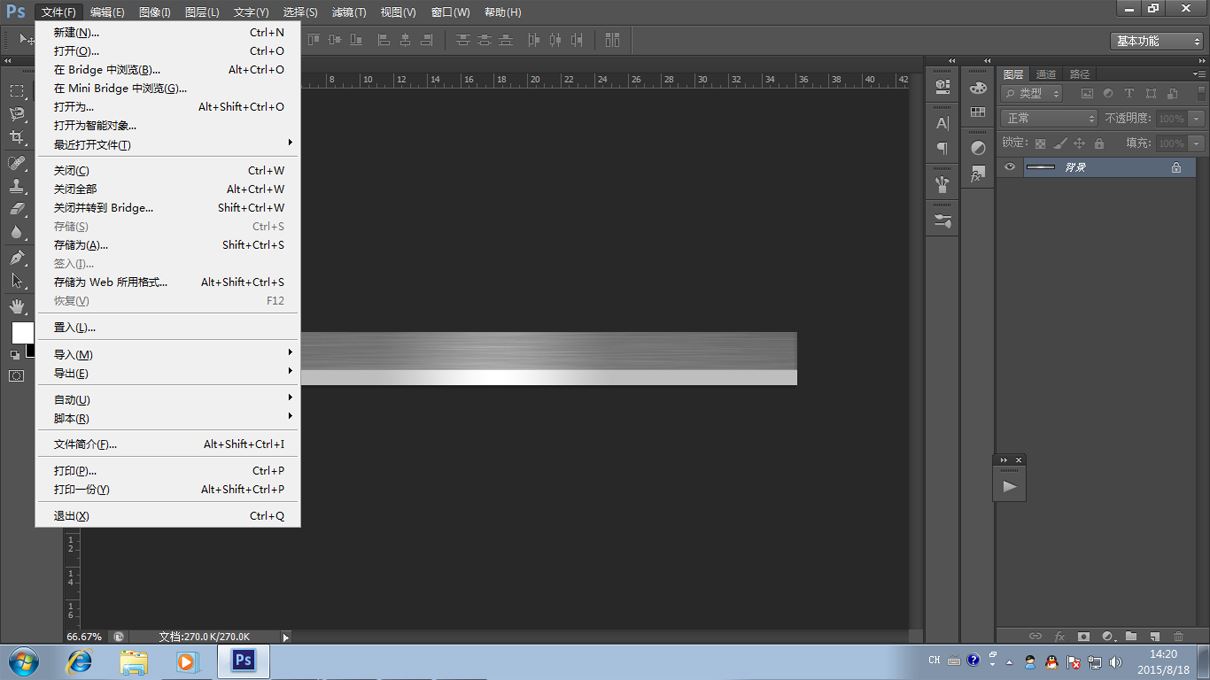The height and width of the screenshot is (680, 1210).
Task: Expand the 最近打开文件 submenu
Action: click(167, 144)
